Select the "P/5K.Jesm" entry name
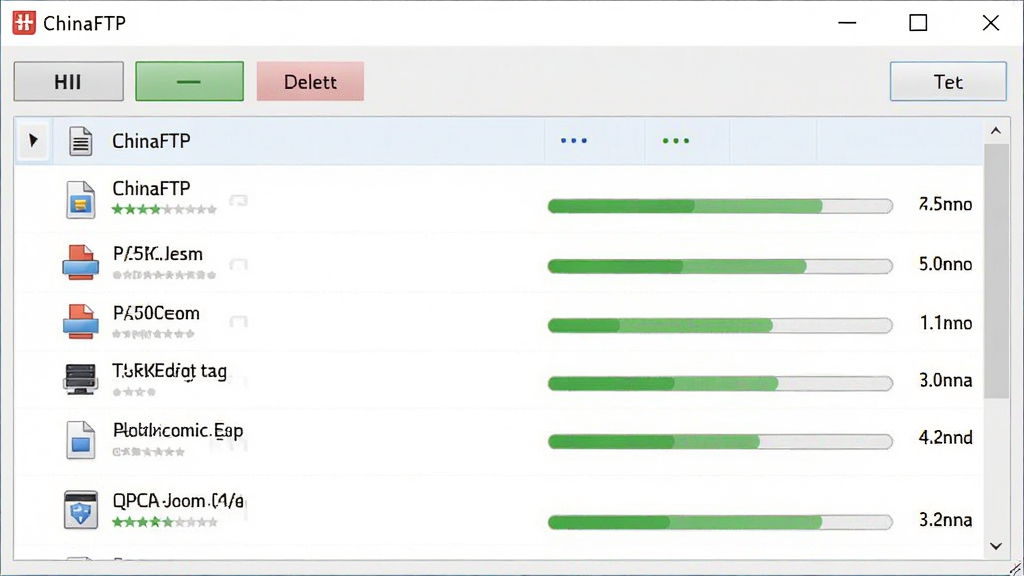The height and width of the screenshot is (576, 1024). click(158, 253)
